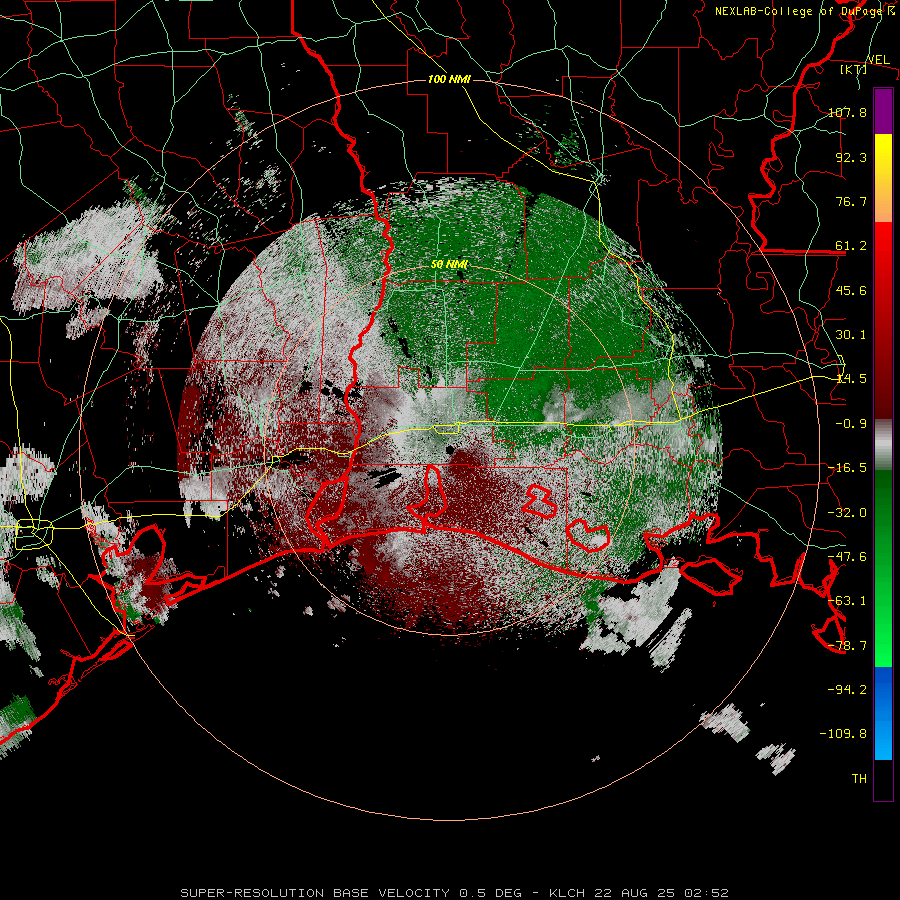The height and width of the screenshot is (900, 900).
Task: Click the -0.9 velocity scale value
Action: 851,424
